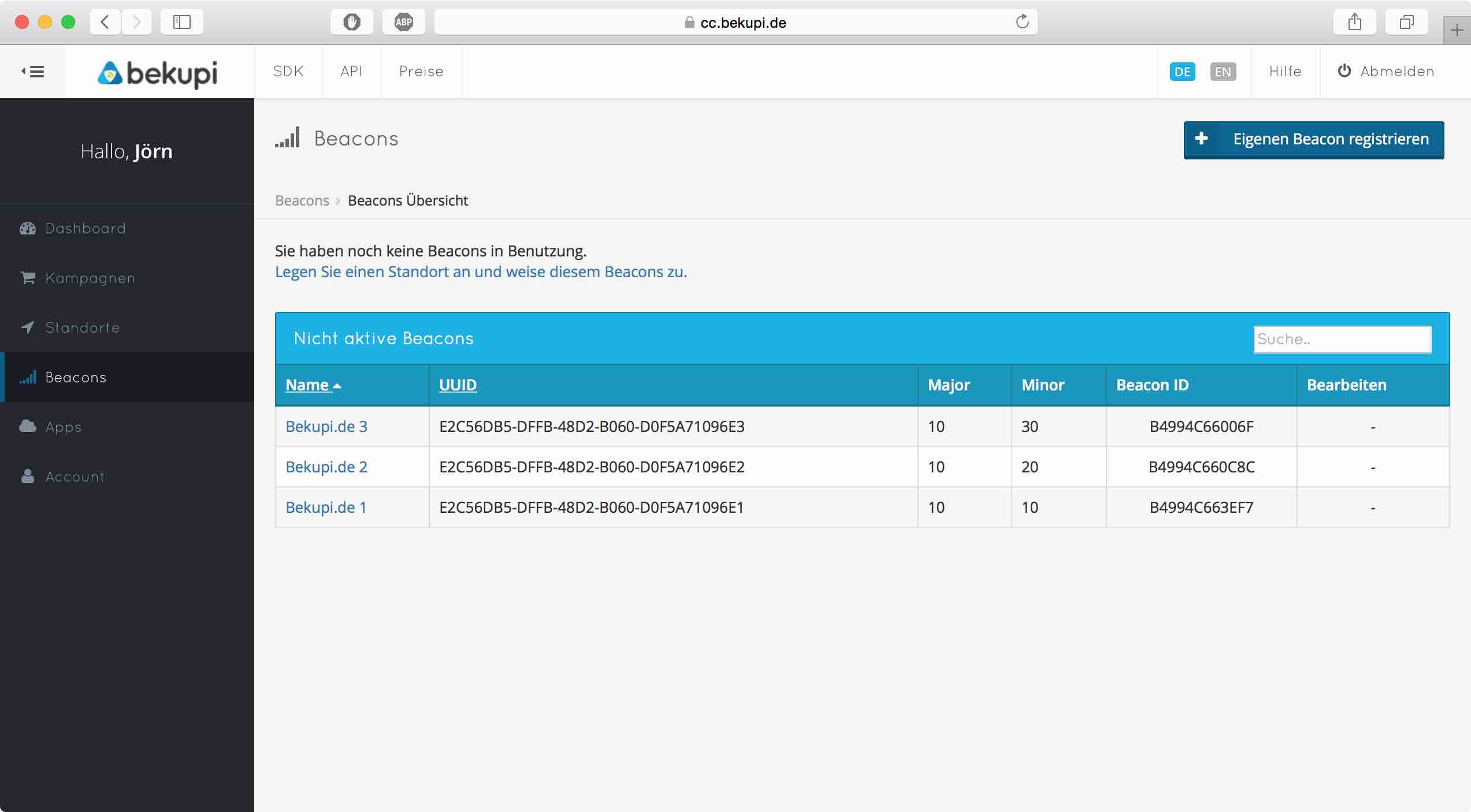The width and height of the screenshot is (1471, 812).
Task: Switch language to DE
Action: click(1182, 72)
